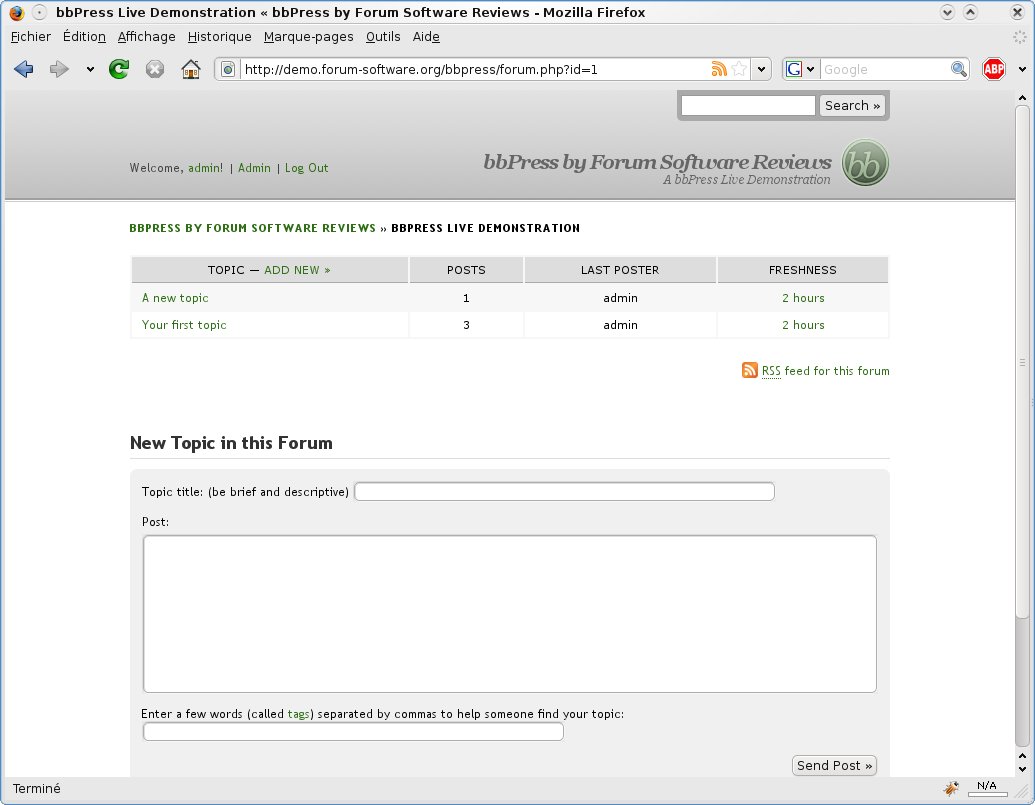Click last poster 'admin' in A new topic row
Image resolution: width=1035 pixels, height=805 pixels.
(620, 298)
